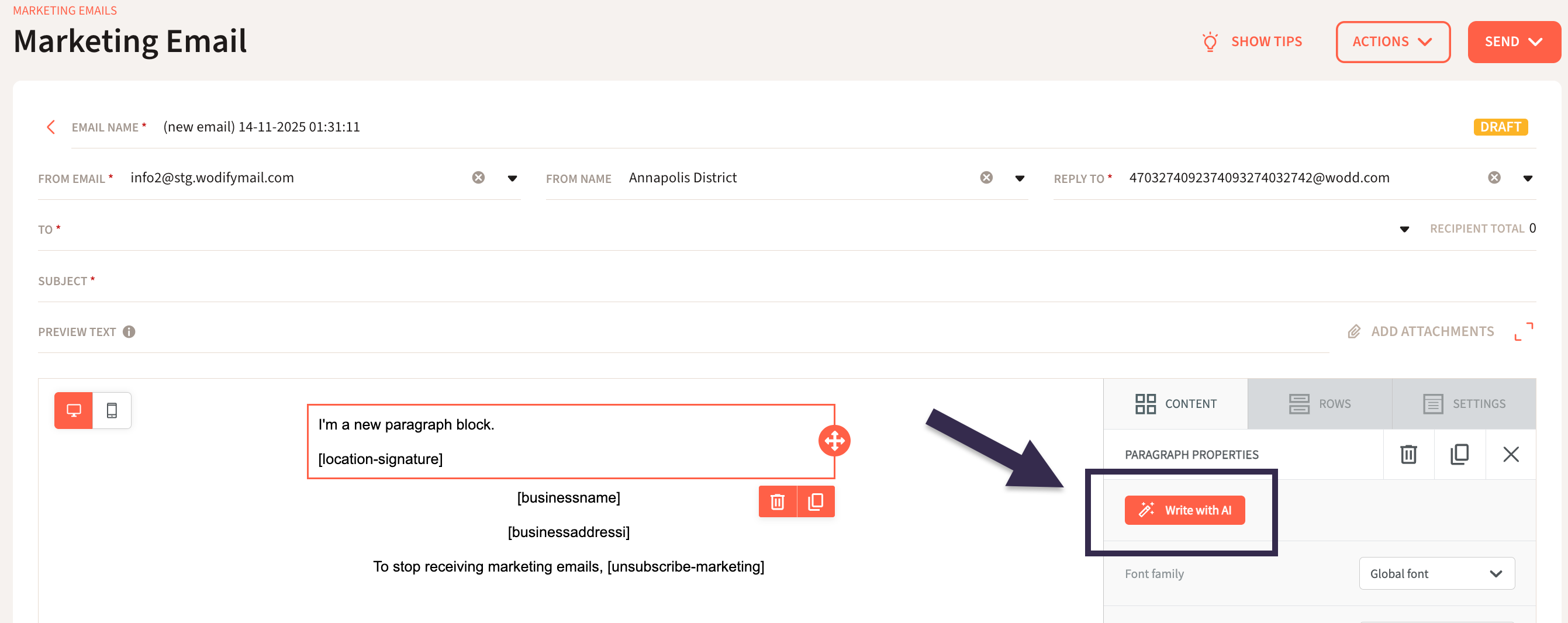The height and width of the screenshot is (623, 1568).
Task: Switch to desktop preview mode
Action: (74, 411)
